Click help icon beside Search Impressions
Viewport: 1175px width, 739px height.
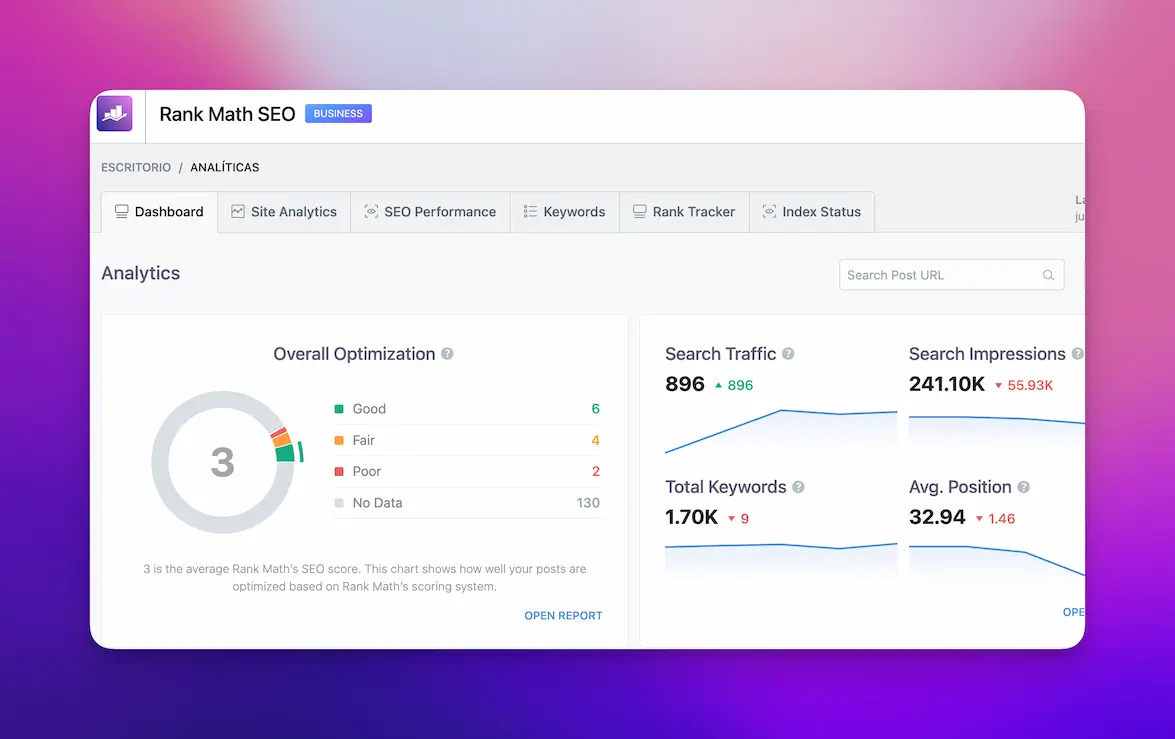[x=1077, y=354]
